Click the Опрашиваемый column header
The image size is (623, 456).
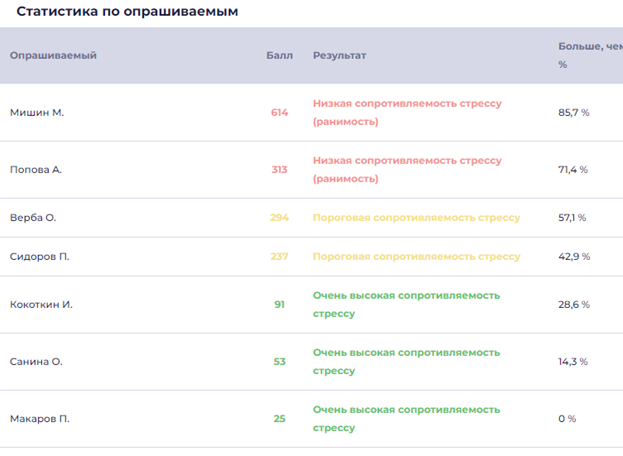(53, 56)
